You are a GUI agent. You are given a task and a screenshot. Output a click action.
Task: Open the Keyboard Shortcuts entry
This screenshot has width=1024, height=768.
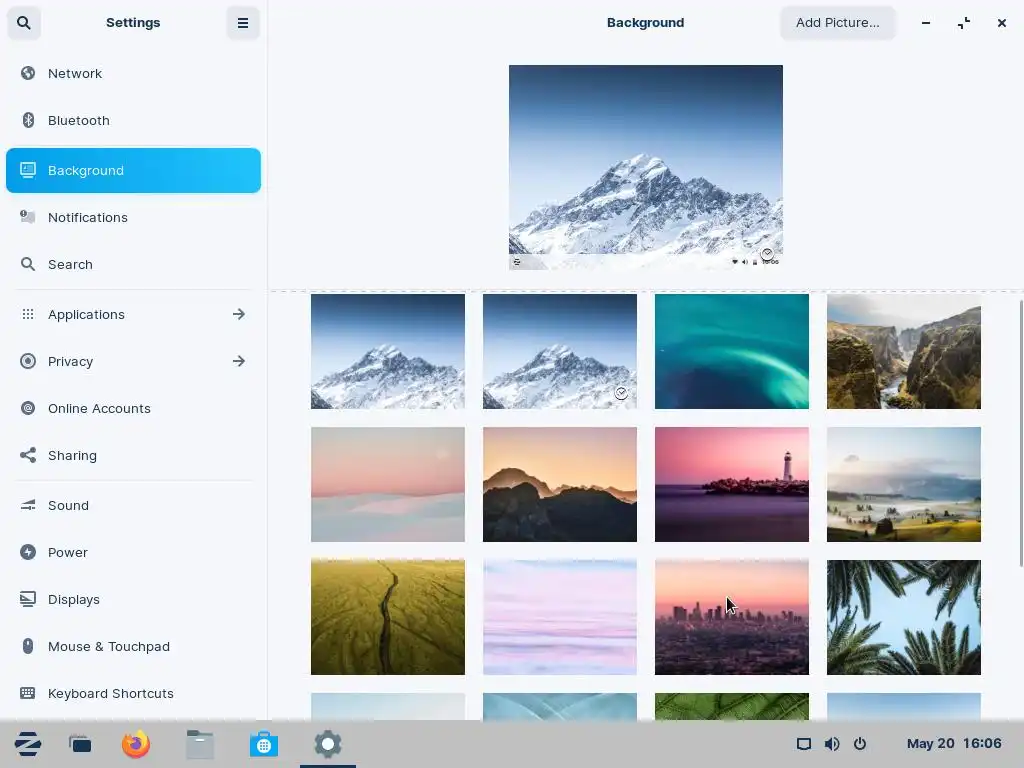pyautogui.click(x=133, y=694)
